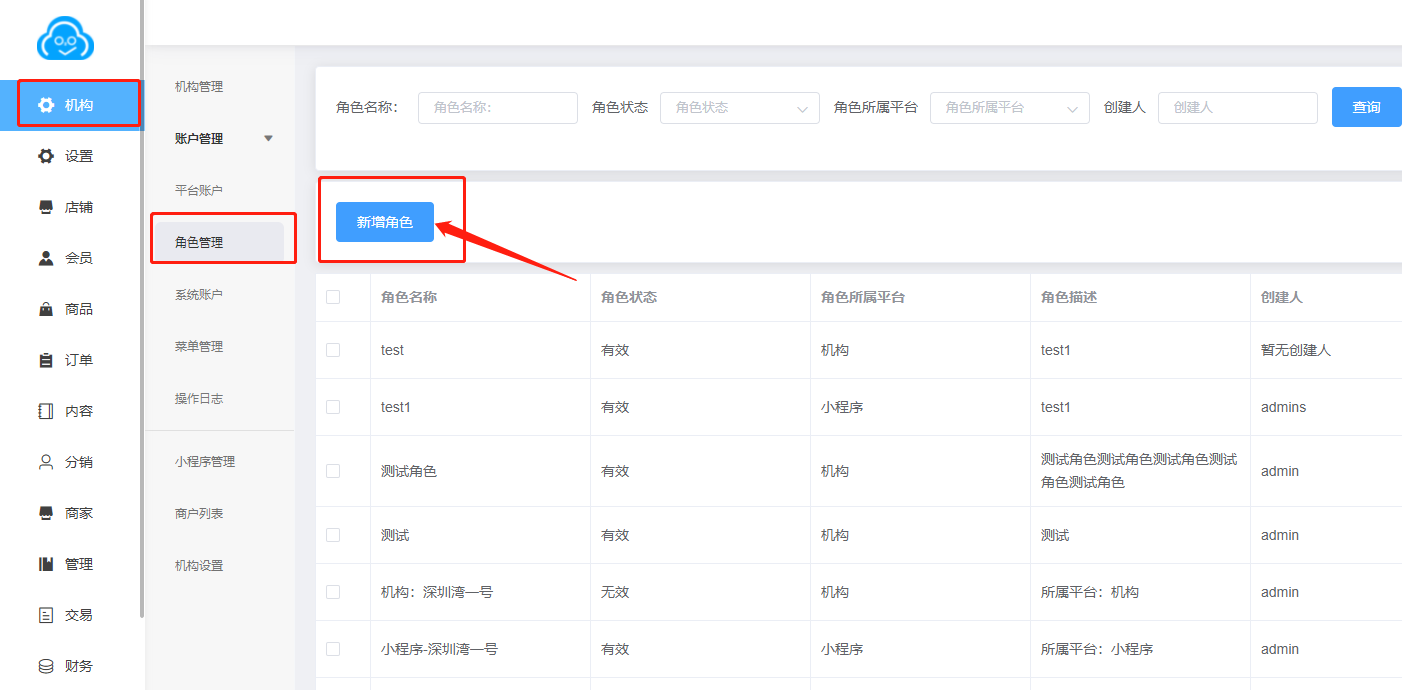Image resolution: width=1402 pixels, height=690 pixels.
Task: Click the role name 测试角色
Action: [x=409, y=471]
